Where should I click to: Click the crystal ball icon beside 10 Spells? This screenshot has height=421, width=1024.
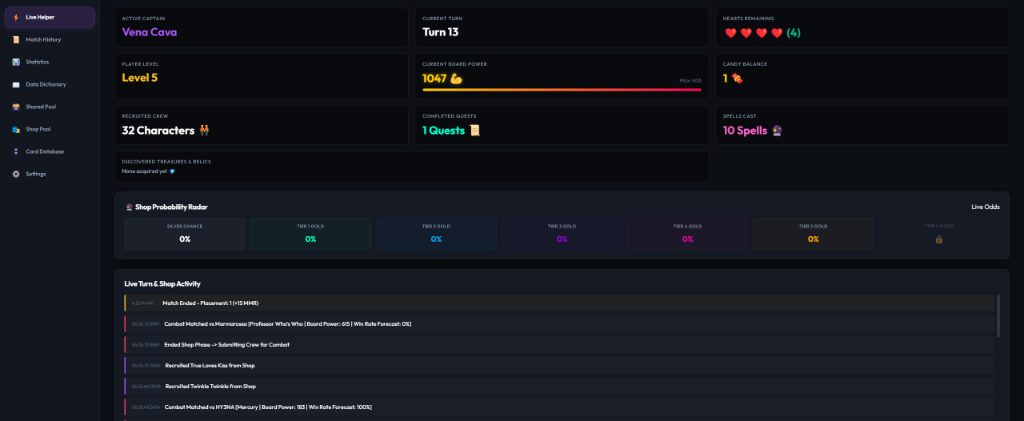[x=776, y=131]
